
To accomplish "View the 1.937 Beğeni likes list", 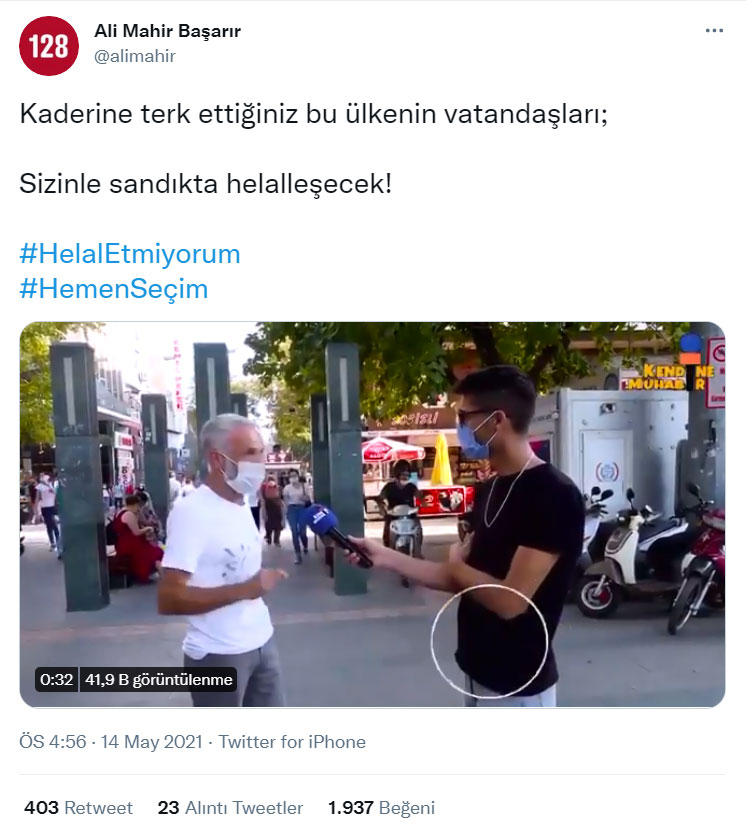I will point(381,808).
